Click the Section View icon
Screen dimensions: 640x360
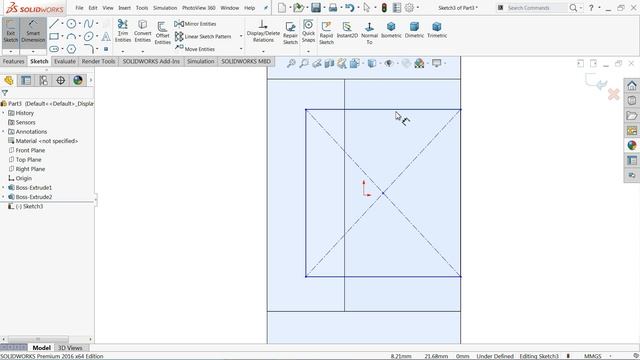[x=329, y=63]
